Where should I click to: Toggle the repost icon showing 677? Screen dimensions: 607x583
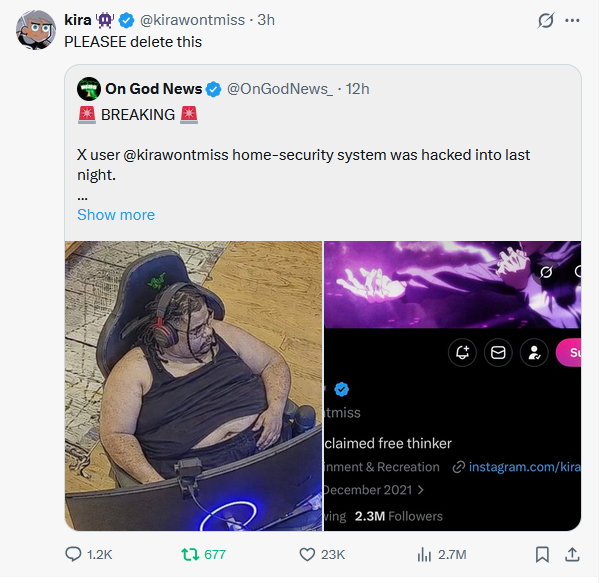click(x=189, y=554)
